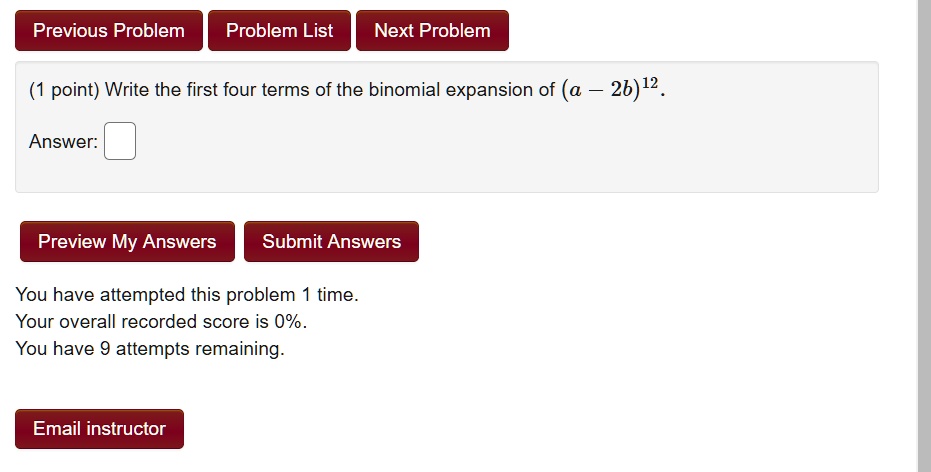
Task: Click Preview My Answers button
Action: [127, 242]
